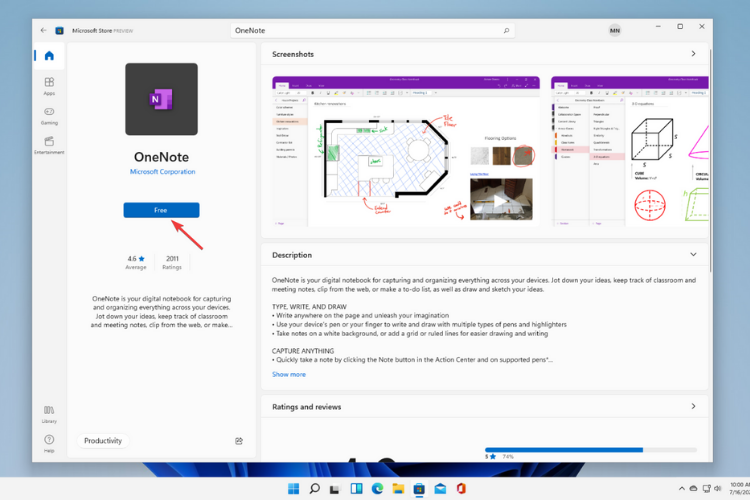
Task: Click the 4.6 Average rating text
Action: (x=136, y=263)
